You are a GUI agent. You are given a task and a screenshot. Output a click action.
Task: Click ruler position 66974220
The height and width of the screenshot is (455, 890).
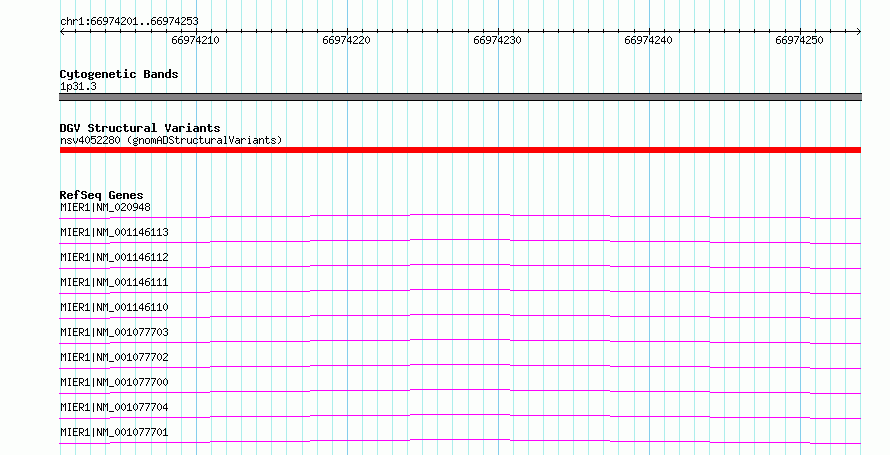click(346, 40)
